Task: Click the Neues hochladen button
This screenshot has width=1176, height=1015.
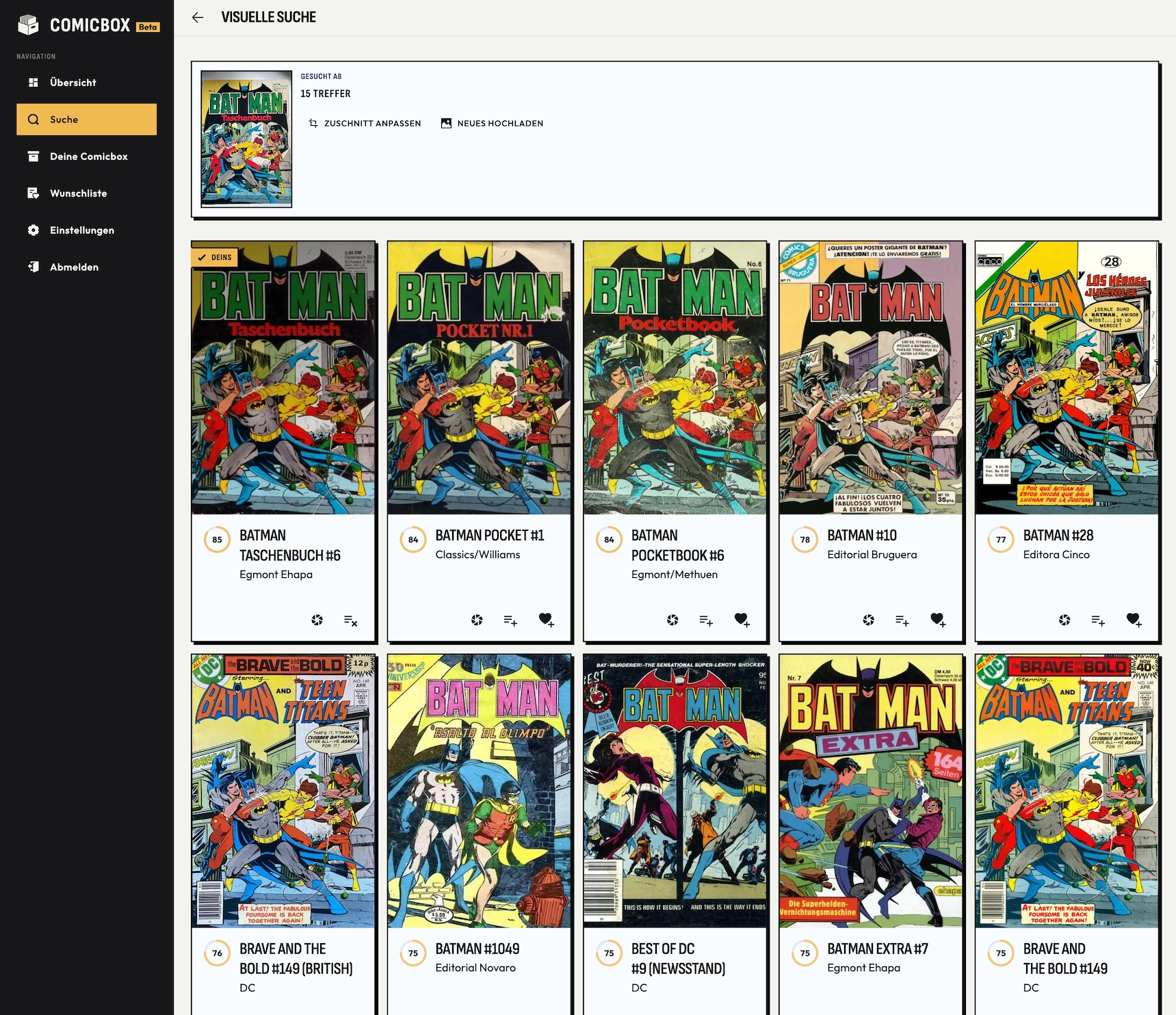Action: pos(492,124)
